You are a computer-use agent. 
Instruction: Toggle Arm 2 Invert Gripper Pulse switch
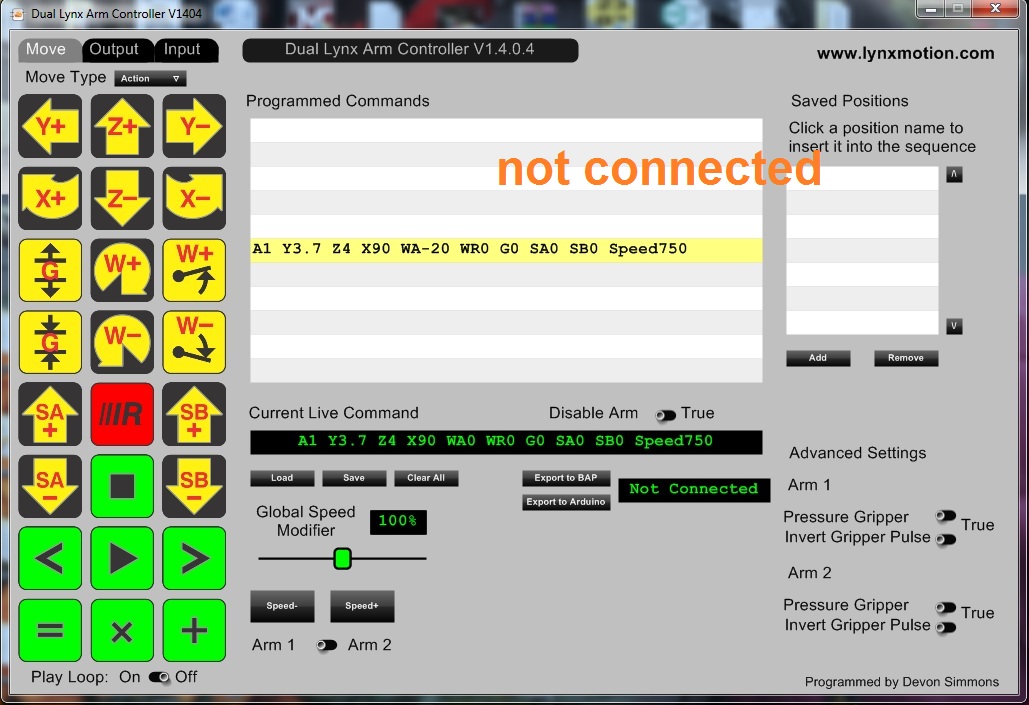(x=946, y=628)
